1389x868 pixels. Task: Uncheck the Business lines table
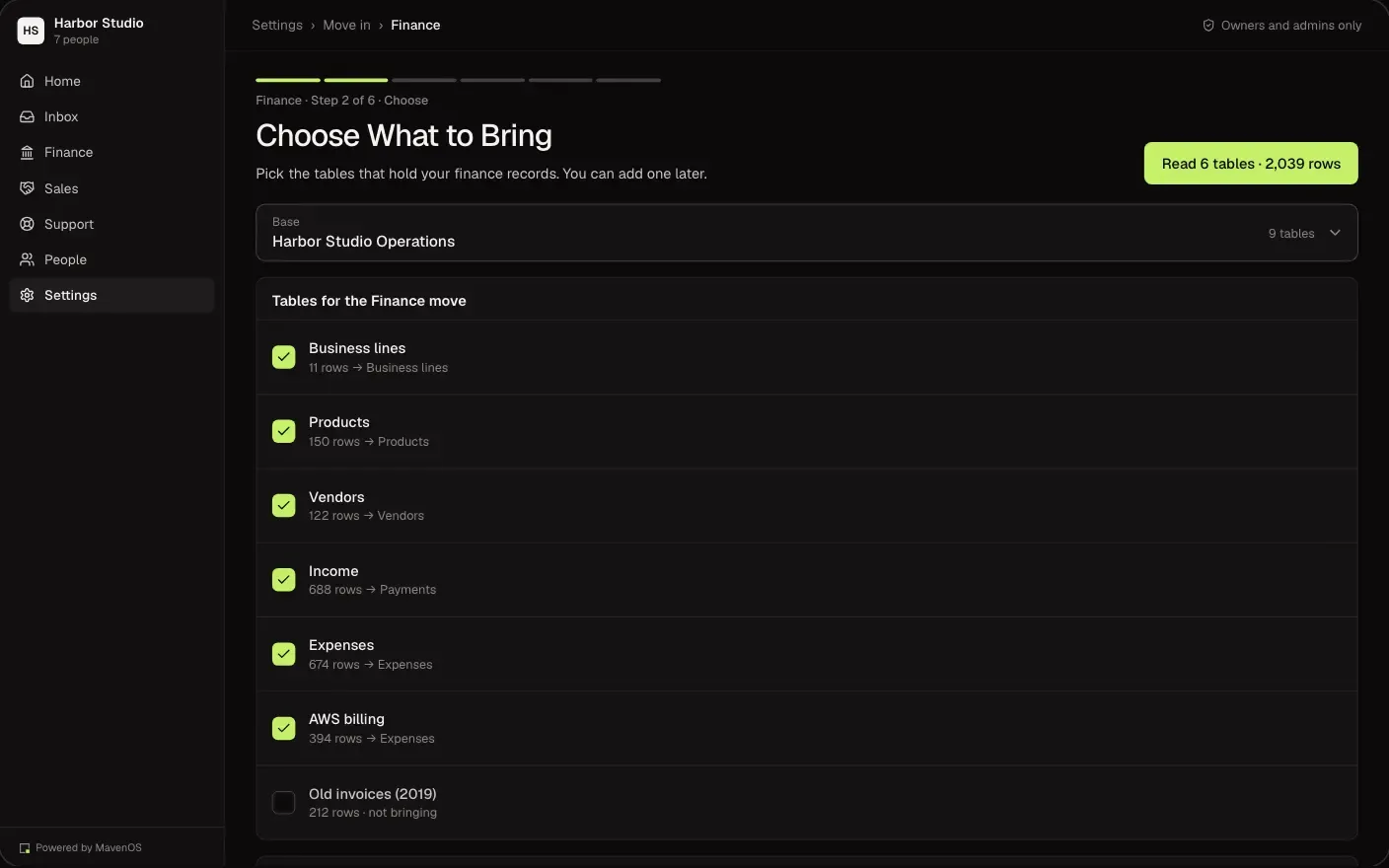pyautogui.click(x=283, y=357)
